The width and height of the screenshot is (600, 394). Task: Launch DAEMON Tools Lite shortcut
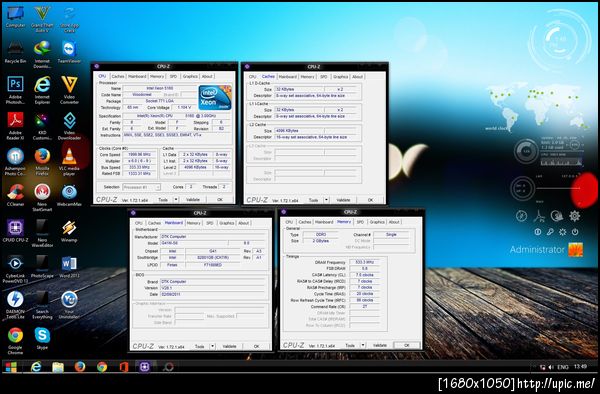pyautogui.click(x=15, y=305)
